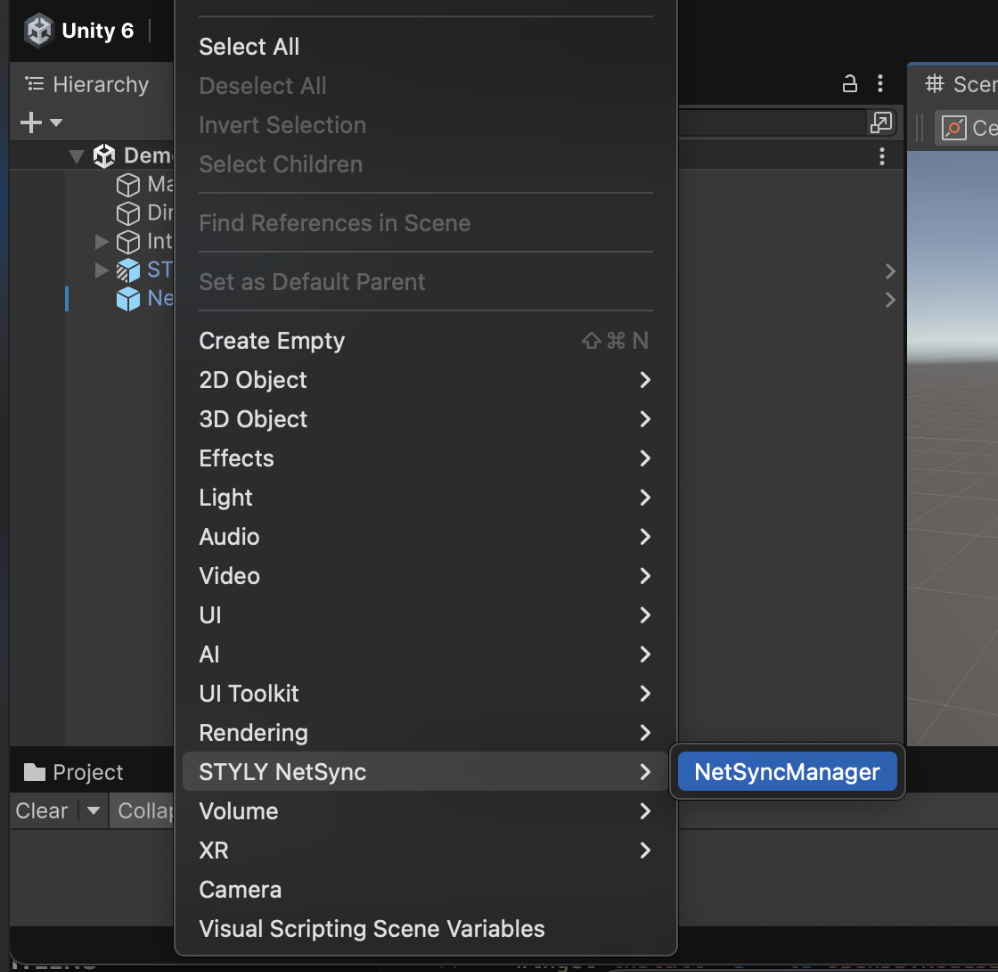Choose Visual Scripting Scene Variables

click(x=425, y=929)
